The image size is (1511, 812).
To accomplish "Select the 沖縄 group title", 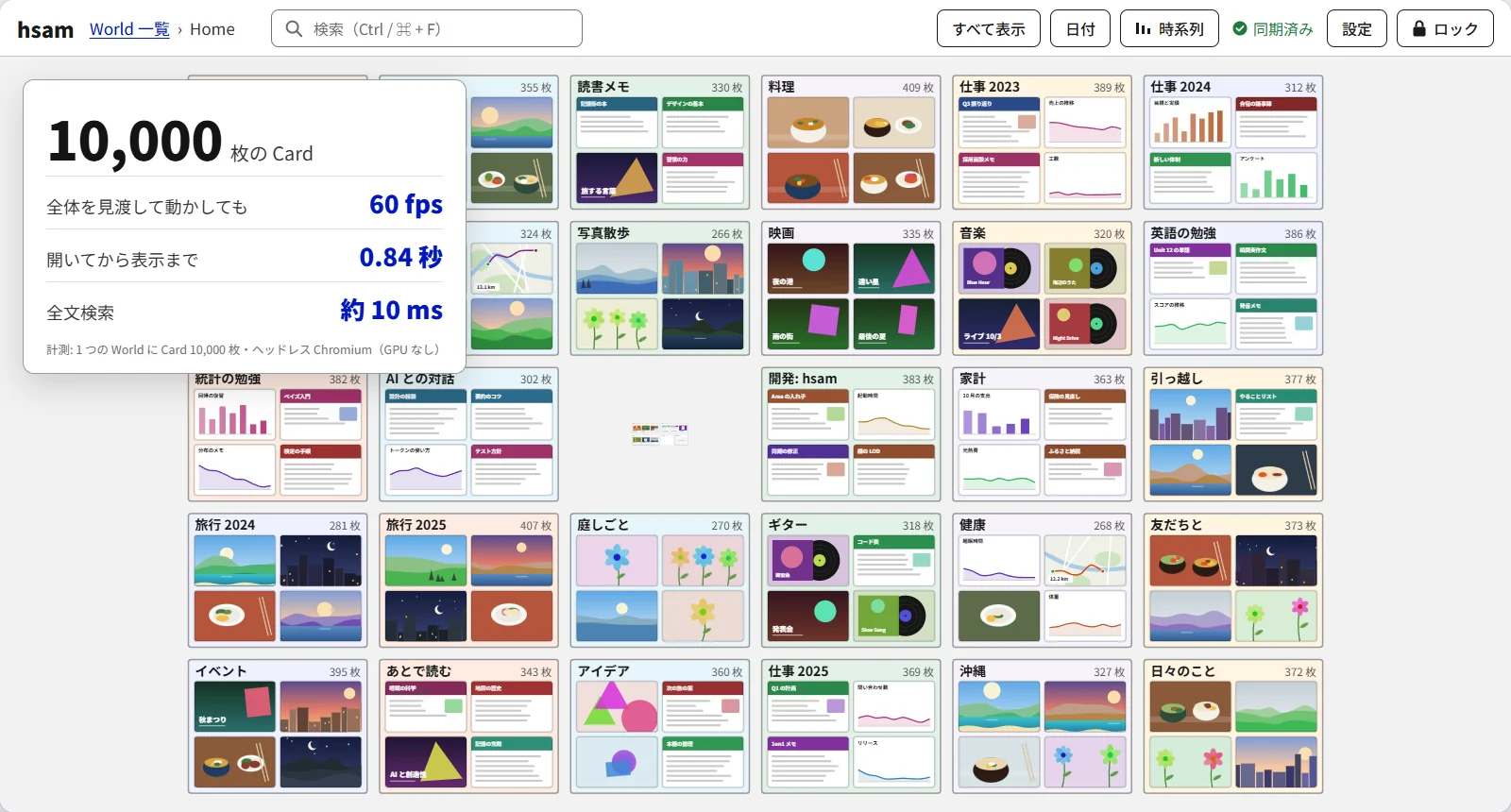I will (973, 671).
